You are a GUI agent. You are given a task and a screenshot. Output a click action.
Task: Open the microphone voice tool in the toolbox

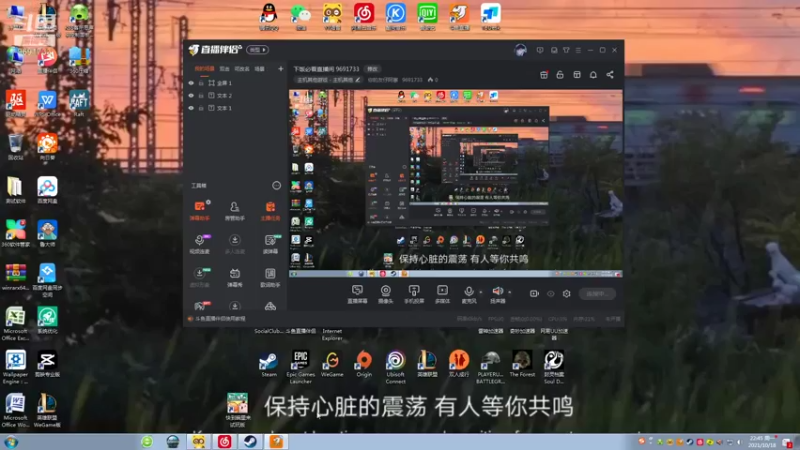point(199,244)
